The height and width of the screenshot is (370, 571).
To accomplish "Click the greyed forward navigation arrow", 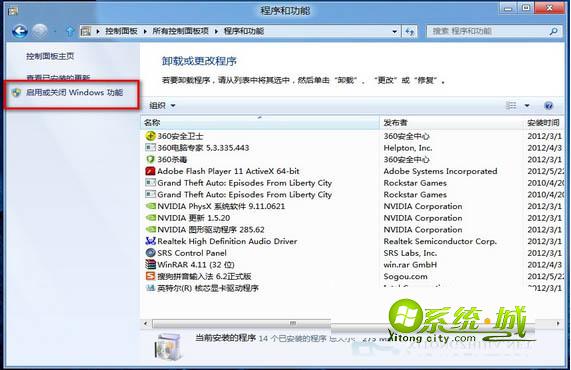I will pos(39,31).
